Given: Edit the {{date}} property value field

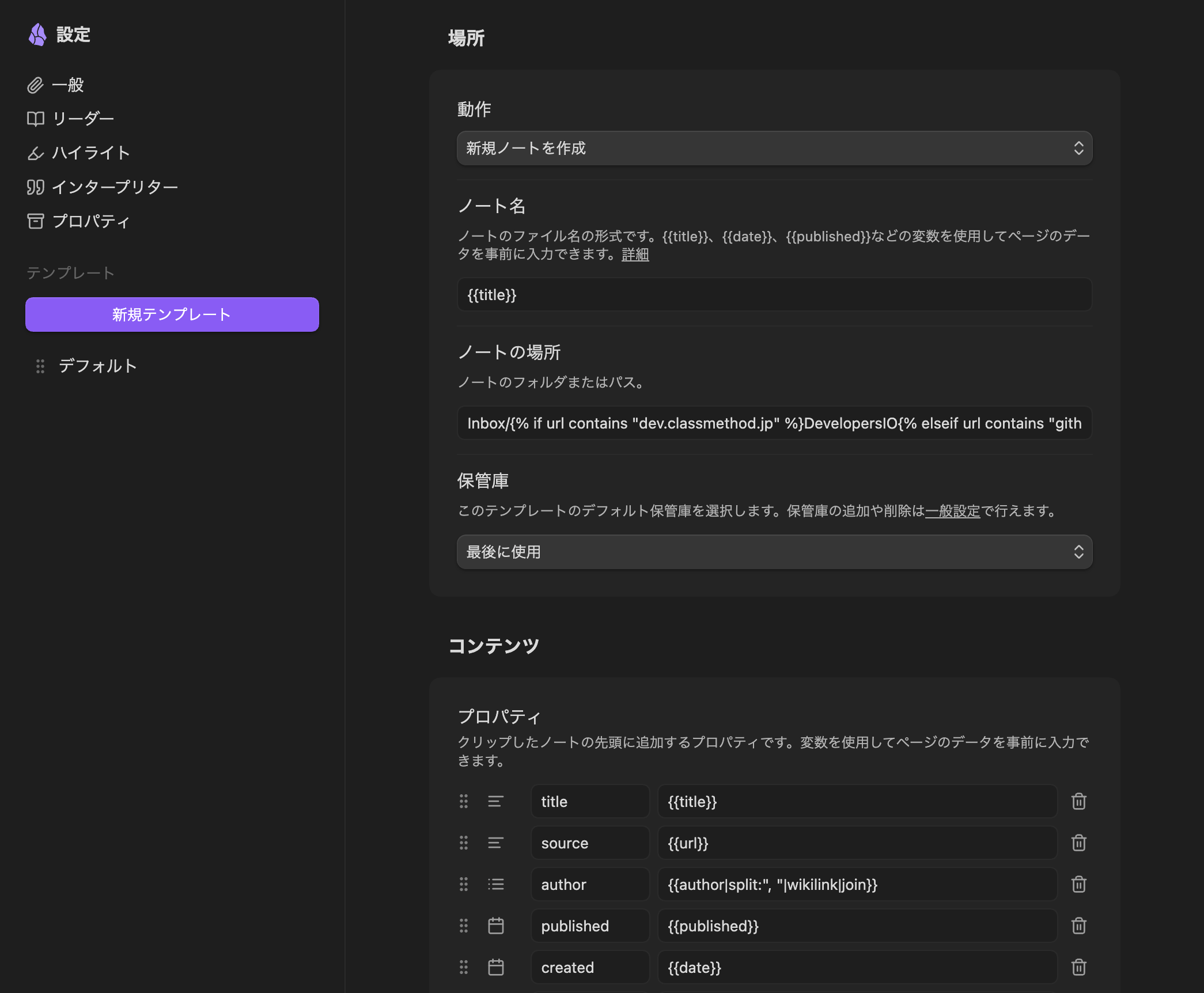Looking at the screenshot, I should click(x=857, y=967).
